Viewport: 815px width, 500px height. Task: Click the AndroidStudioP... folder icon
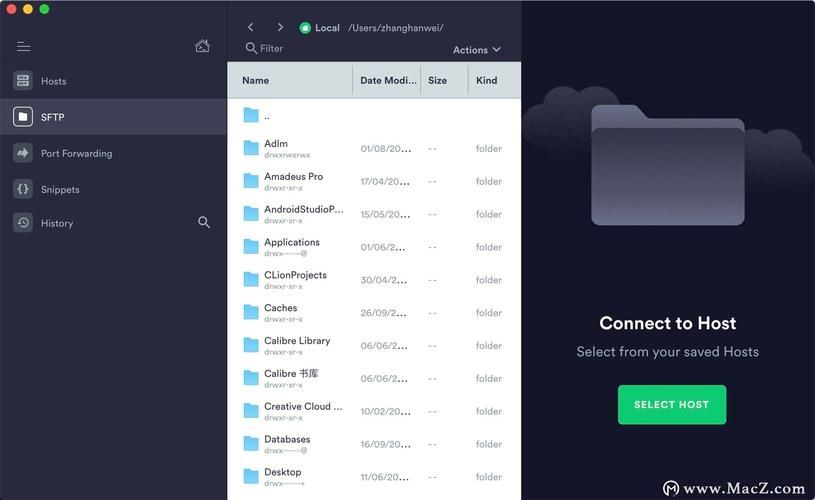tap(251, 213)
